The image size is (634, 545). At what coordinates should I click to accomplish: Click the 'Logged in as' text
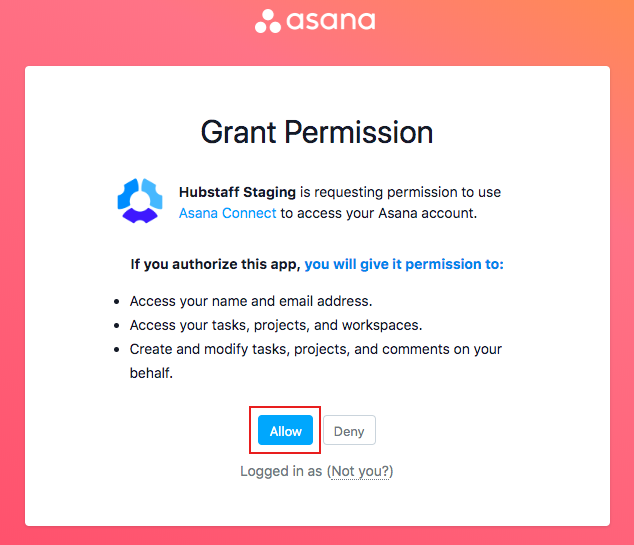tap(281, 471)
